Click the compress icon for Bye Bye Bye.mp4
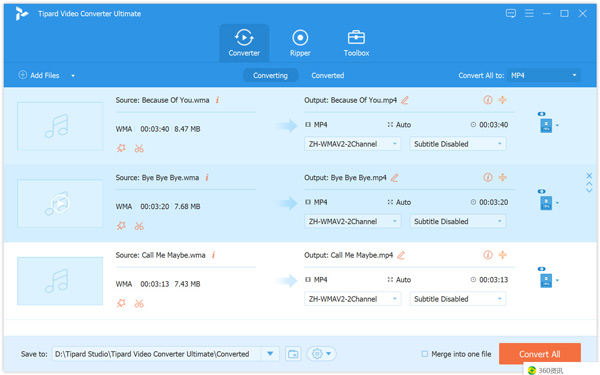 pos(502,177)
